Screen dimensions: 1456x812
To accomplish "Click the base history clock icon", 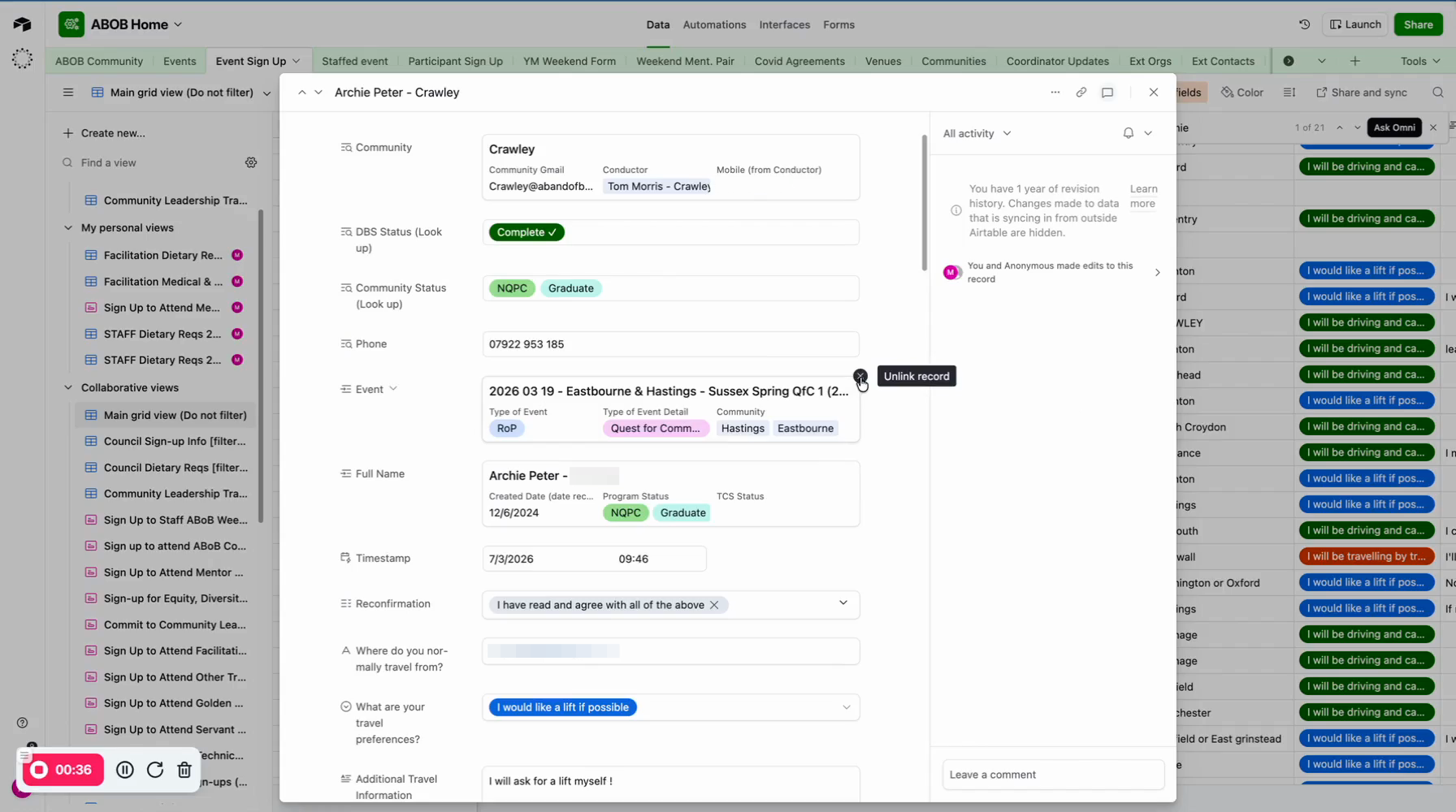I will (1304, 24).
